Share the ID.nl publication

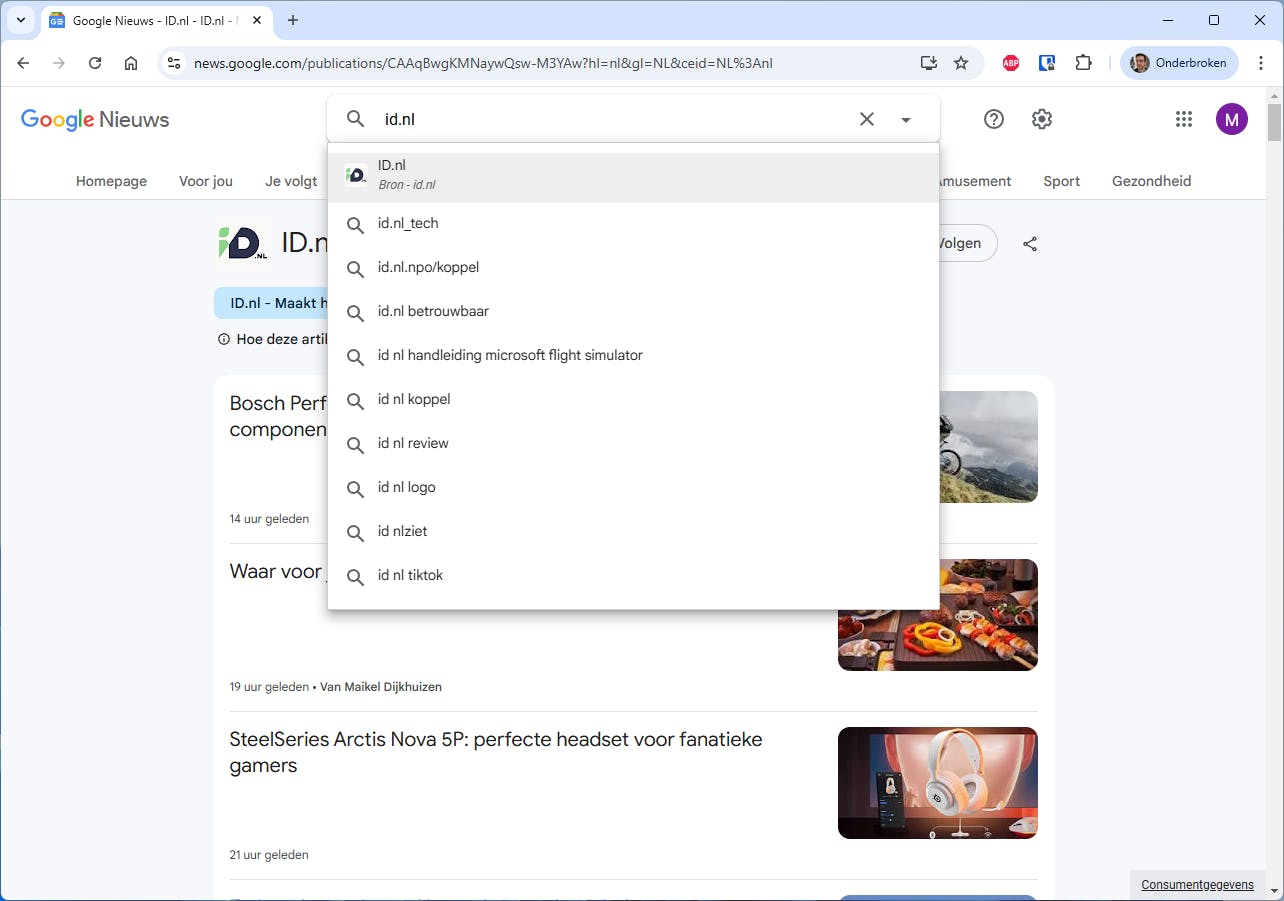click(1030, 243)
